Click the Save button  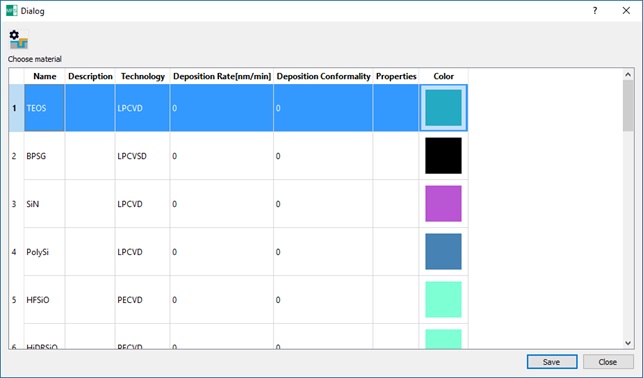tap(552, 362)
